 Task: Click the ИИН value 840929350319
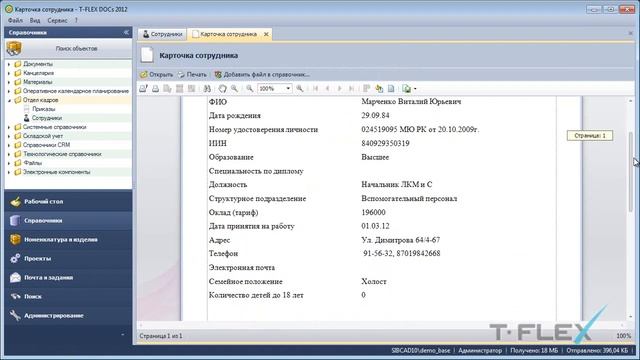pos(385,143)
